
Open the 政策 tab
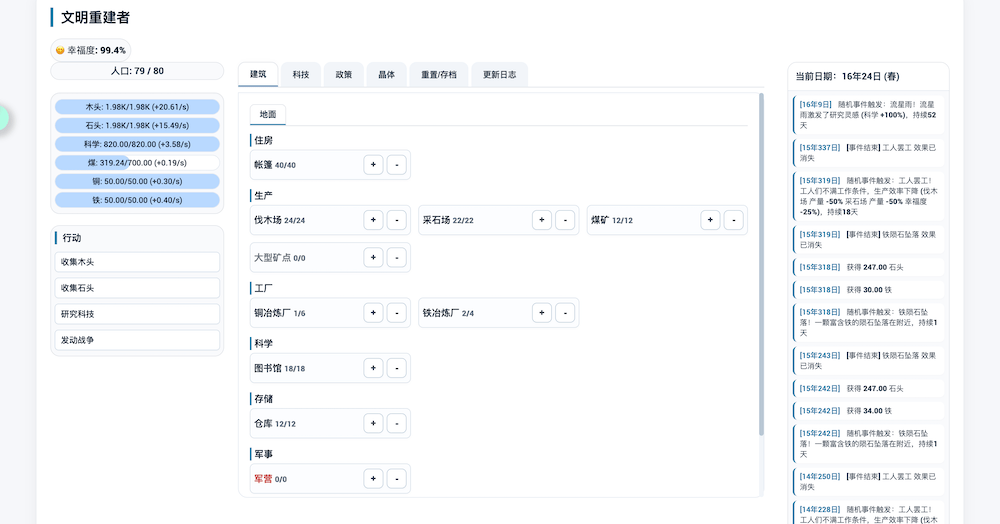point(343,74)
